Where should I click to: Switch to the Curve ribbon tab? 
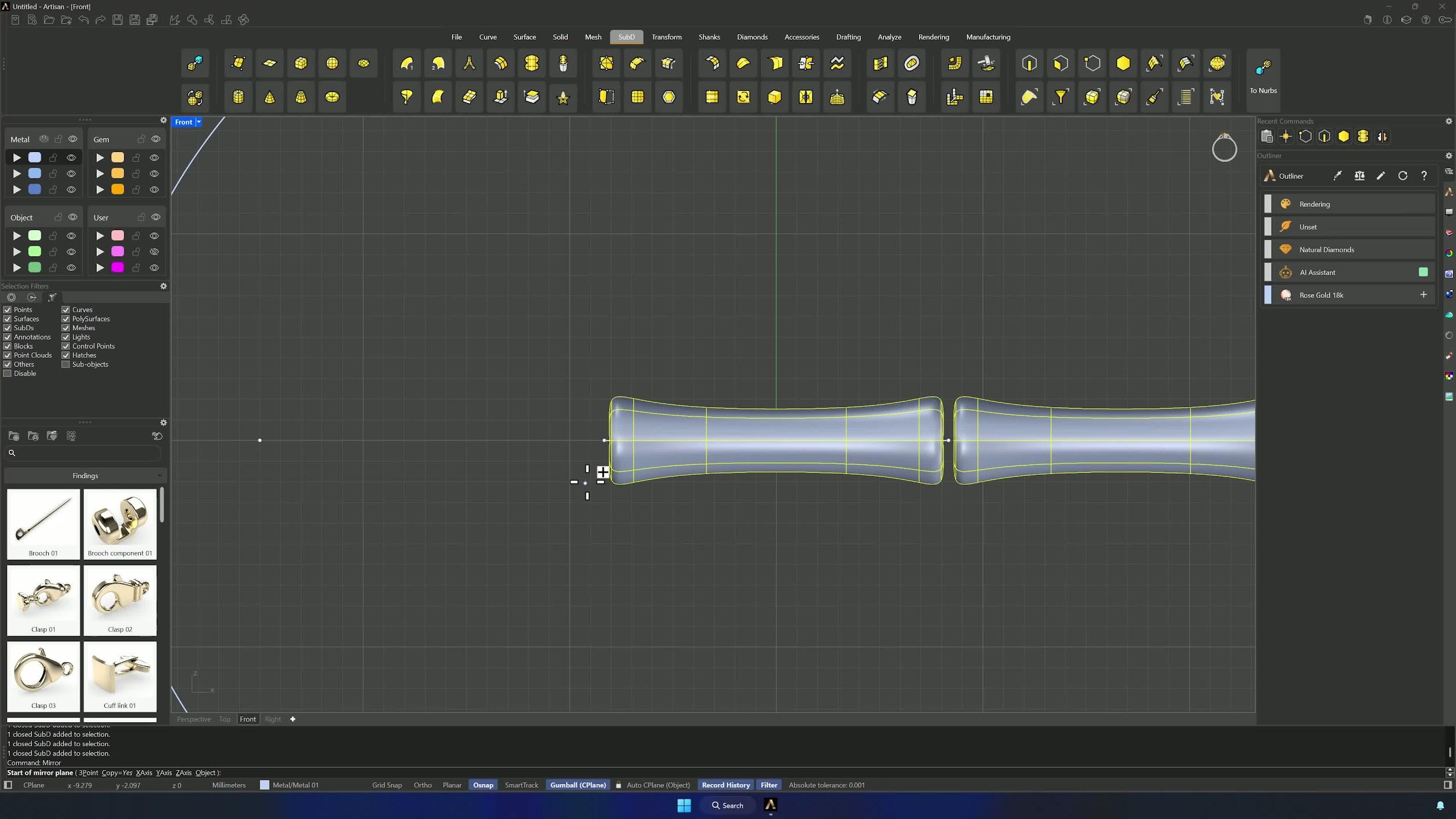[488, 37]
